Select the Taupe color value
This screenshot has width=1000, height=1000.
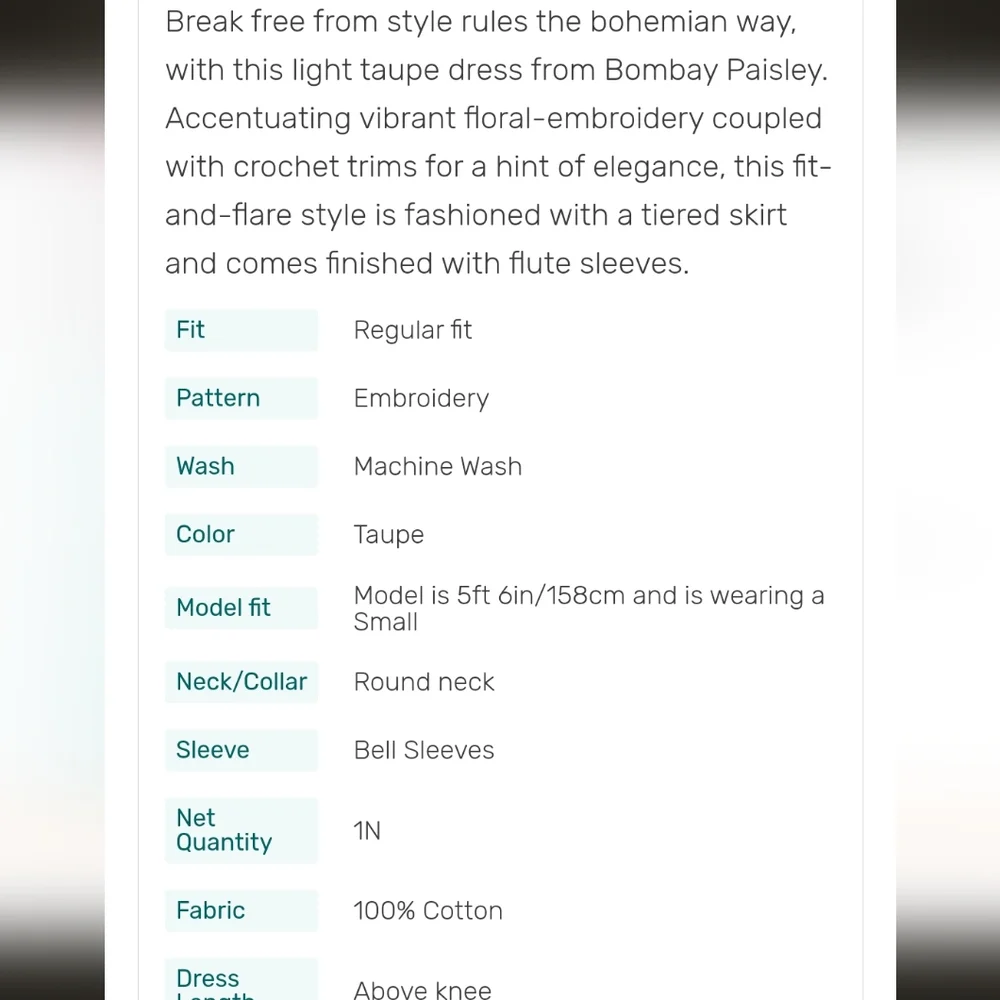click(x=388, y=535)
